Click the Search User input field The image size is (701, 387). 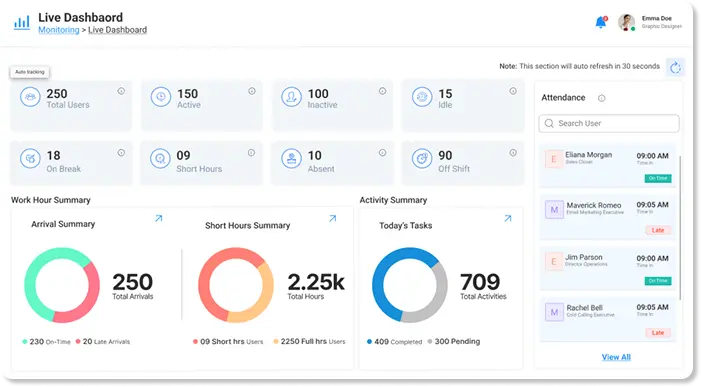pyautogui.click(x=609, y=123)
